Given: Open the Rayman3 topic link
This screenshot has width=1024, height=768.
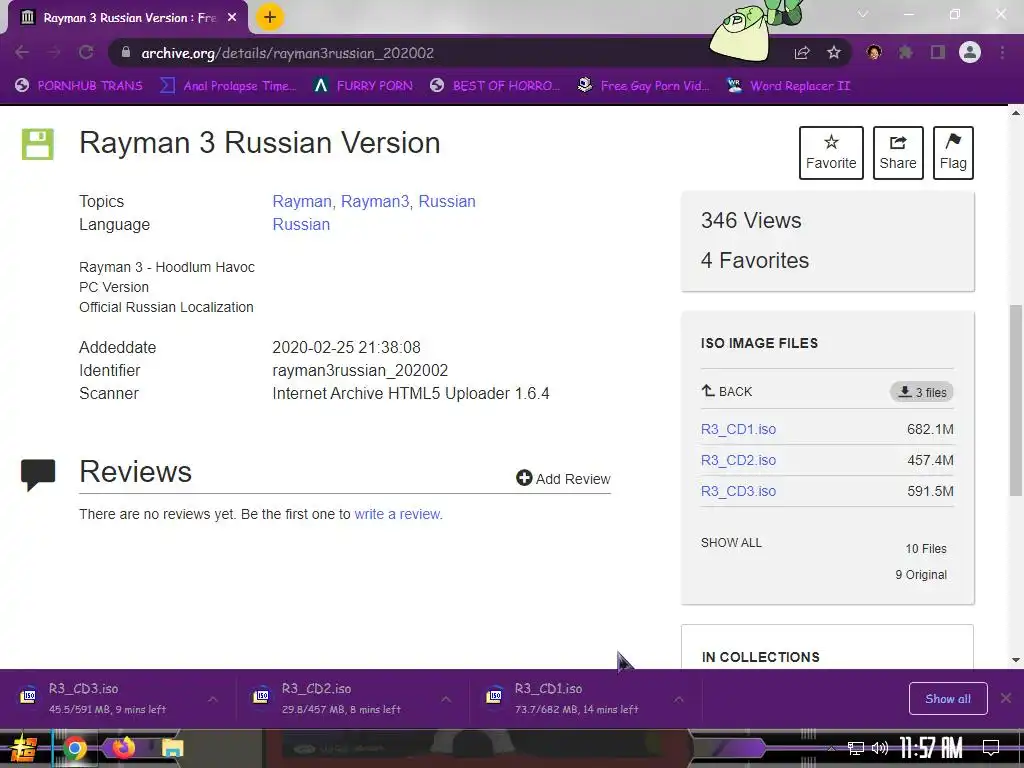Looking at the screenshot, I should pyautogui.click(x=375, y=201).
